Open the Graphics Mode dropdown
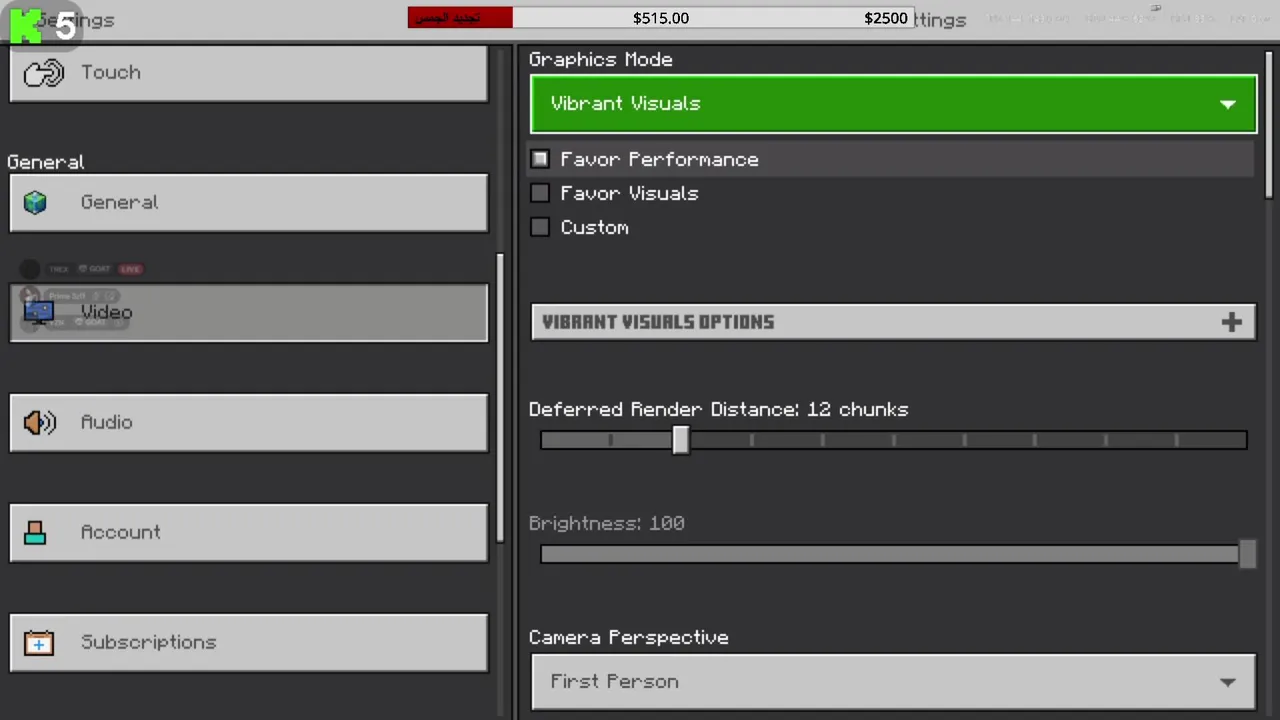This screenshot has width=1280, height=720. [892, 104]
